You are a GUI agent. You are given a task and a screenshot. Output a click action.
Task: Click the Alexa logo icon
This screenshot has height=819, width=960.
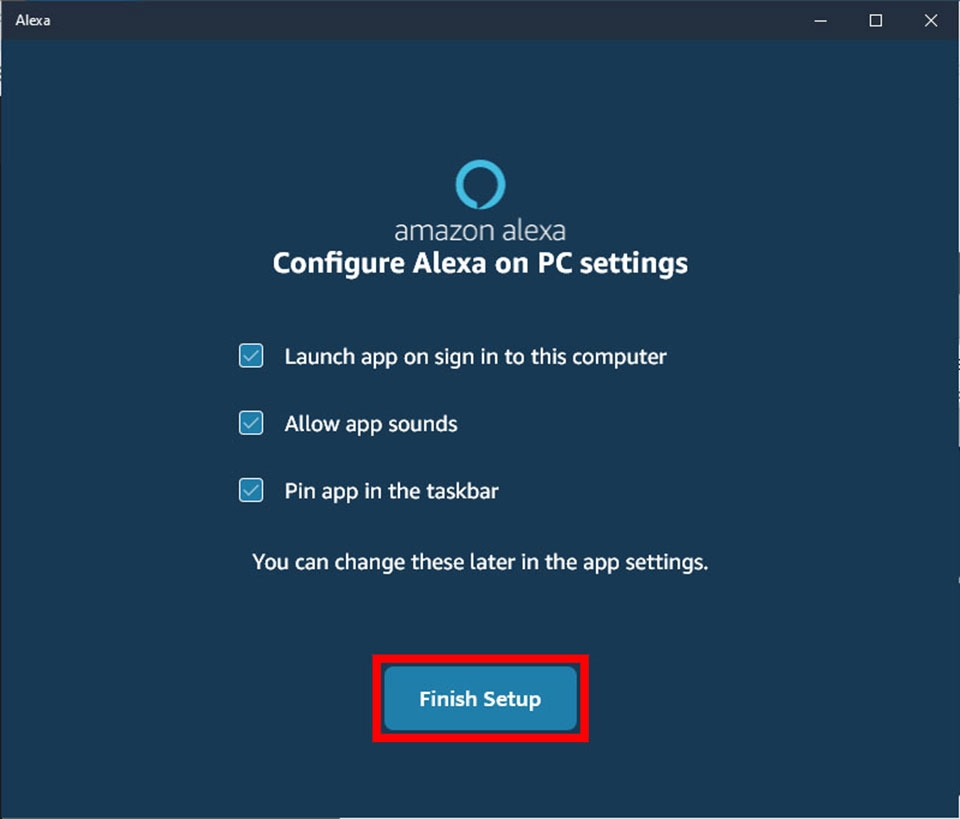479,184
